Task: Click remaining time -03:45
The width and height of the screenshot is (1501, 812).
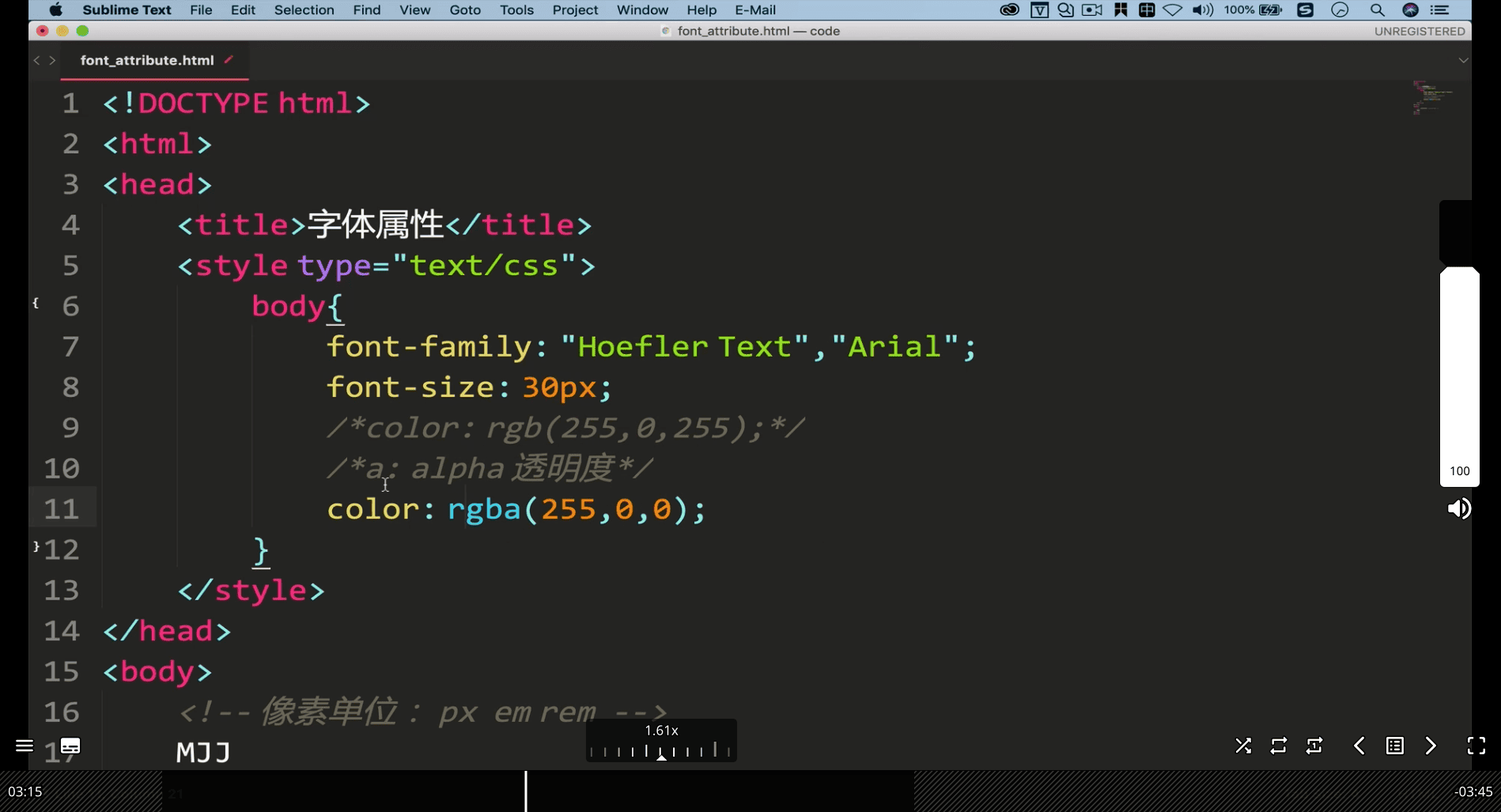Action: coord(1474,791)
